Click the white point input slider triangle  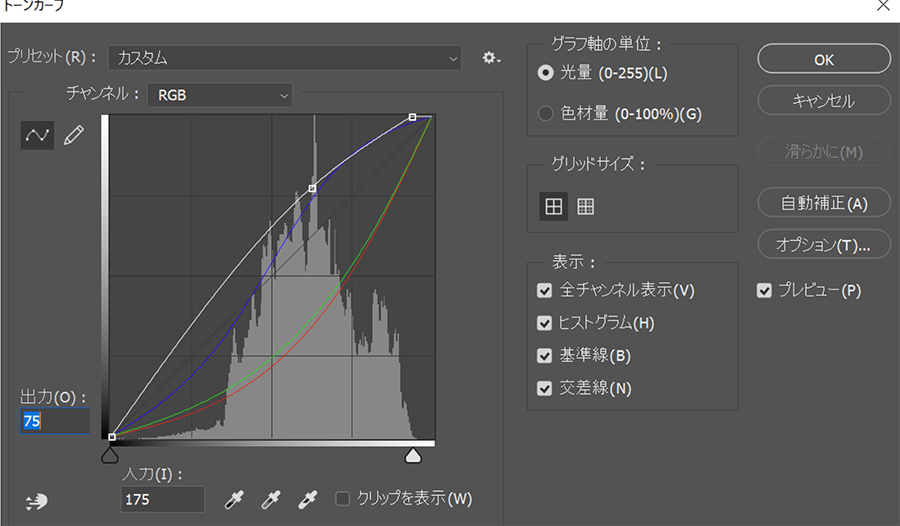(x=413, y=455)
